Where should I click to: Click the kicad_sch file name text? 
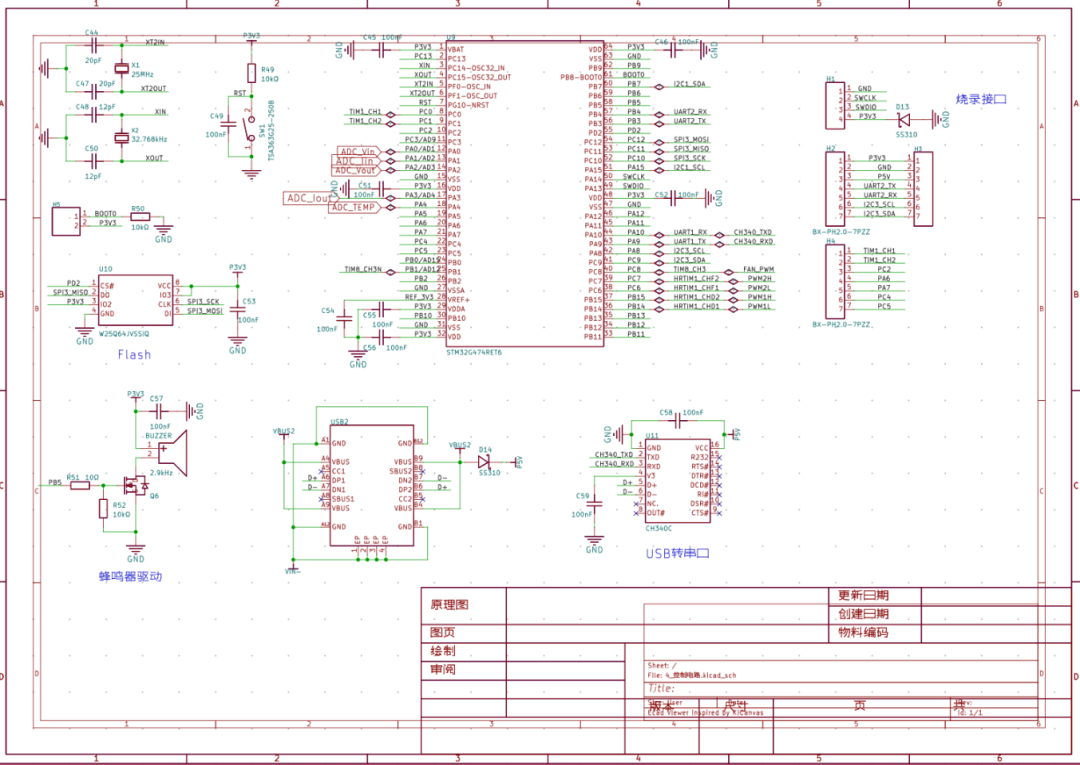[692, 676]
